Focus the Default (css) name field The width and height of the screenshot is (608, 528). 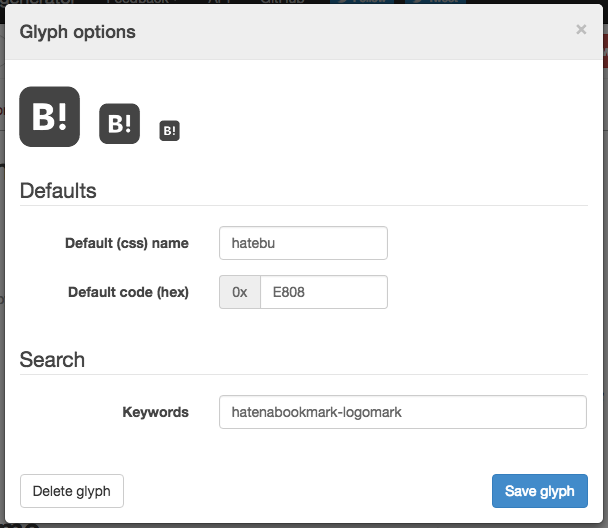pyautogui.click(x=303, y=243)
